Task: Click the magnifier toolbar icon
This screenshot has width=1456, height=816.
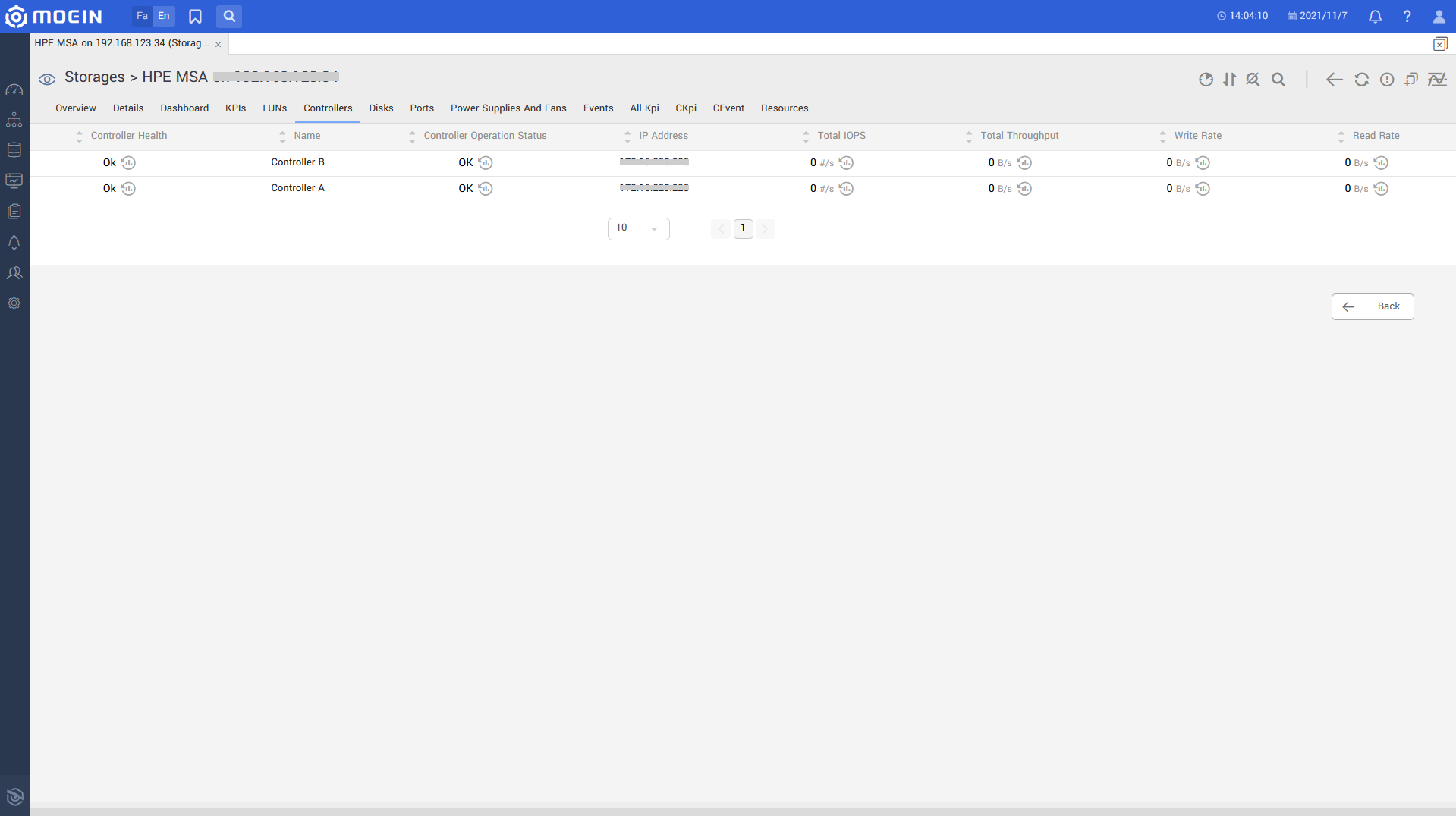Action: pos(1278,80)
